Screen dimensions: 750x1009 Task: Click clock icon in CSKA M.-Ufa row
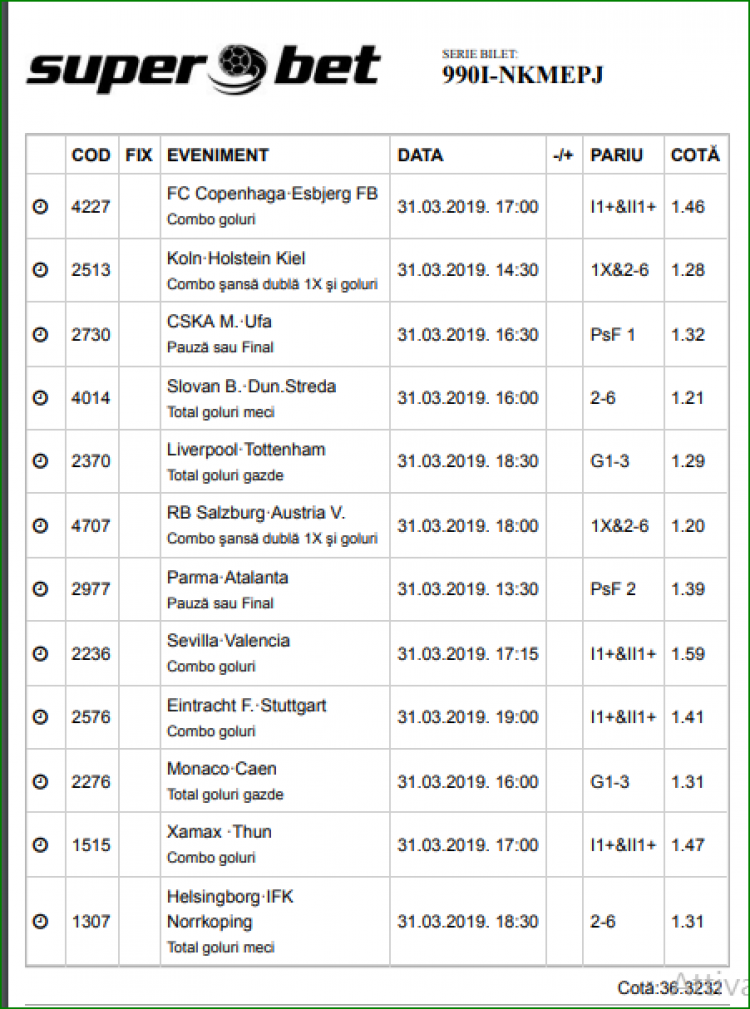point(40,334)
